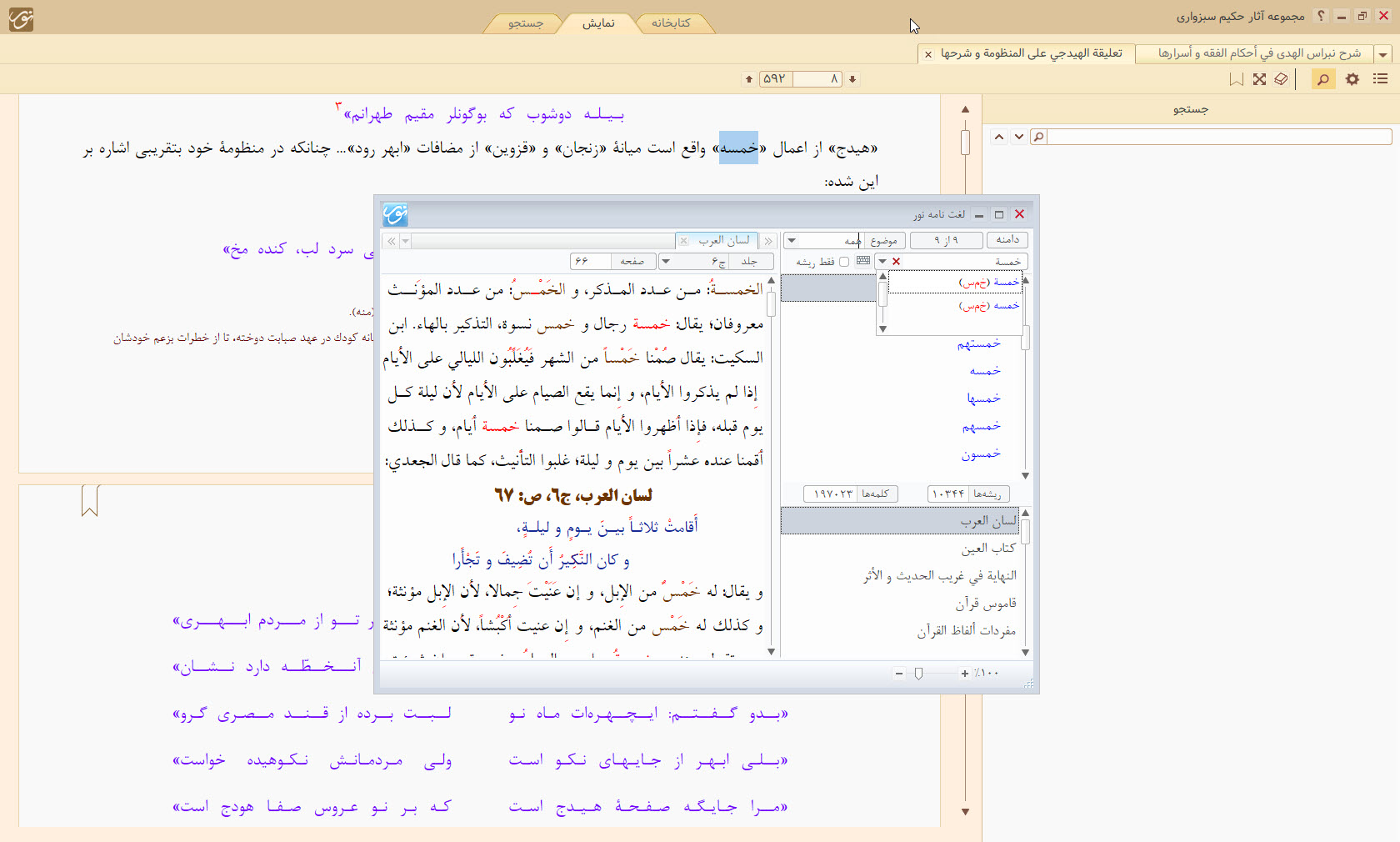Click the دامنه button
1400x842 pixels.
click(x=1007, y=240)
